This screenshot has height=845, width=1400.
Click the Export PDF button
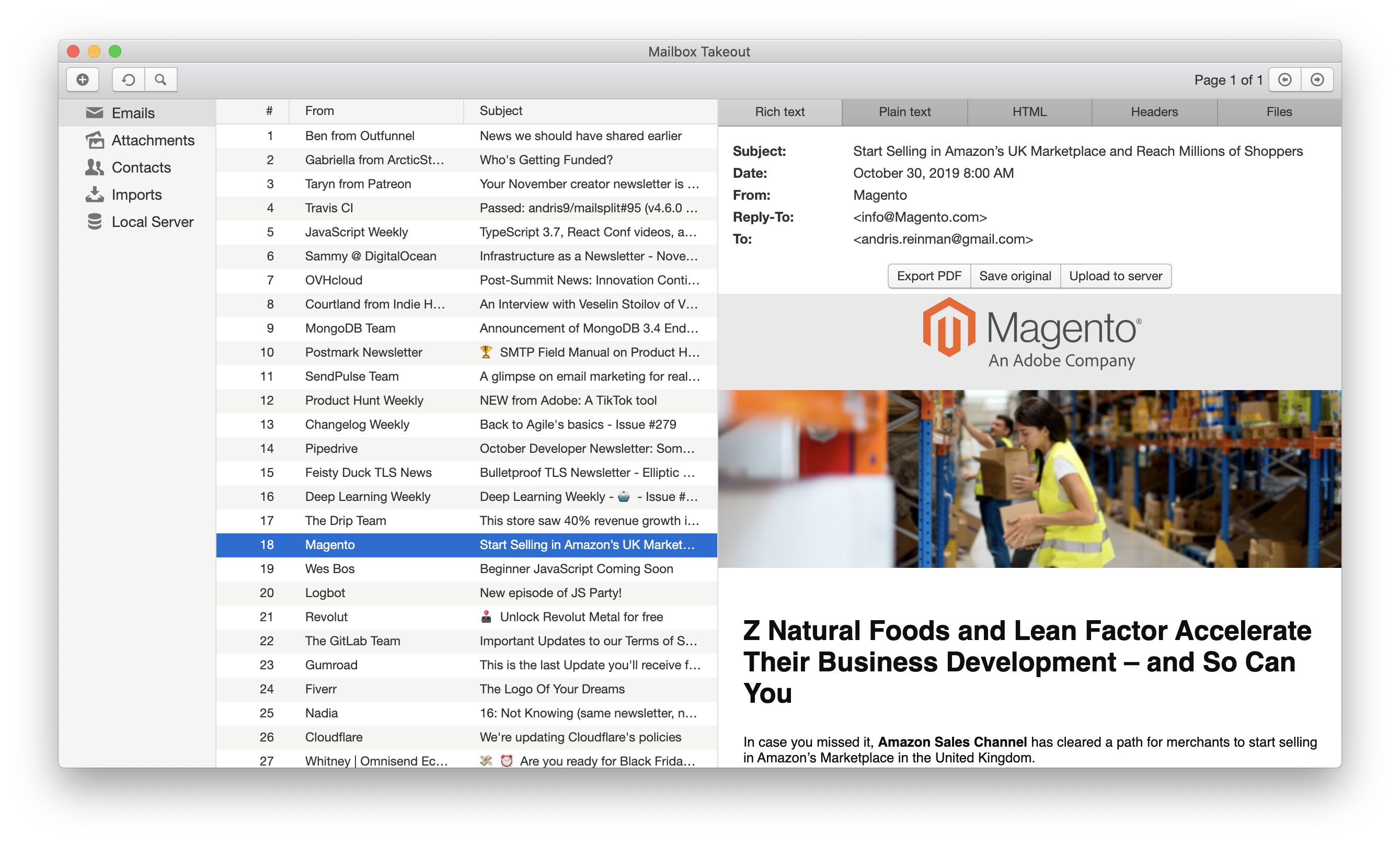point(929,276)
